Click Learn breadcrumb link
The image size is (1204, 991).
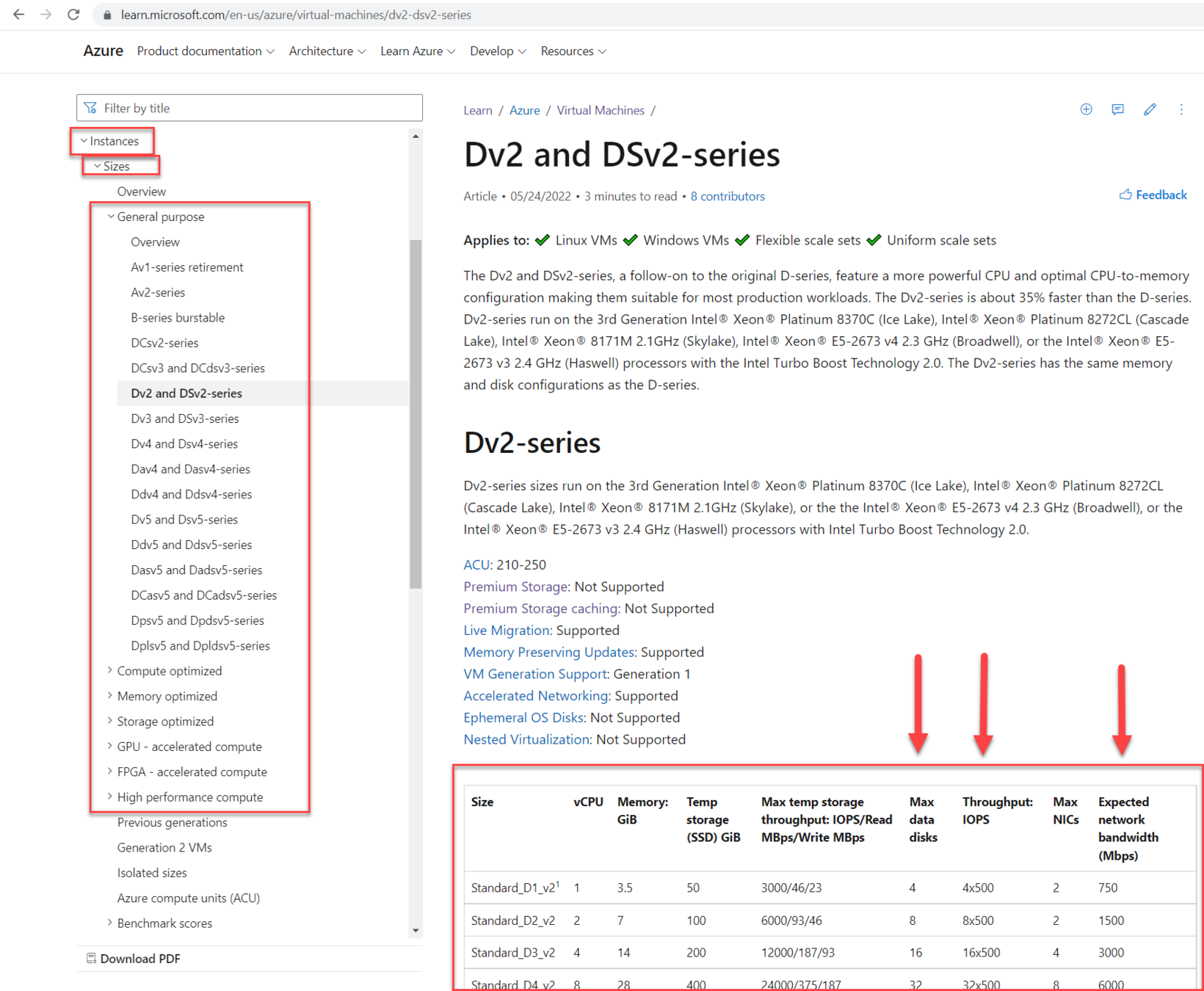click(478, 110)
